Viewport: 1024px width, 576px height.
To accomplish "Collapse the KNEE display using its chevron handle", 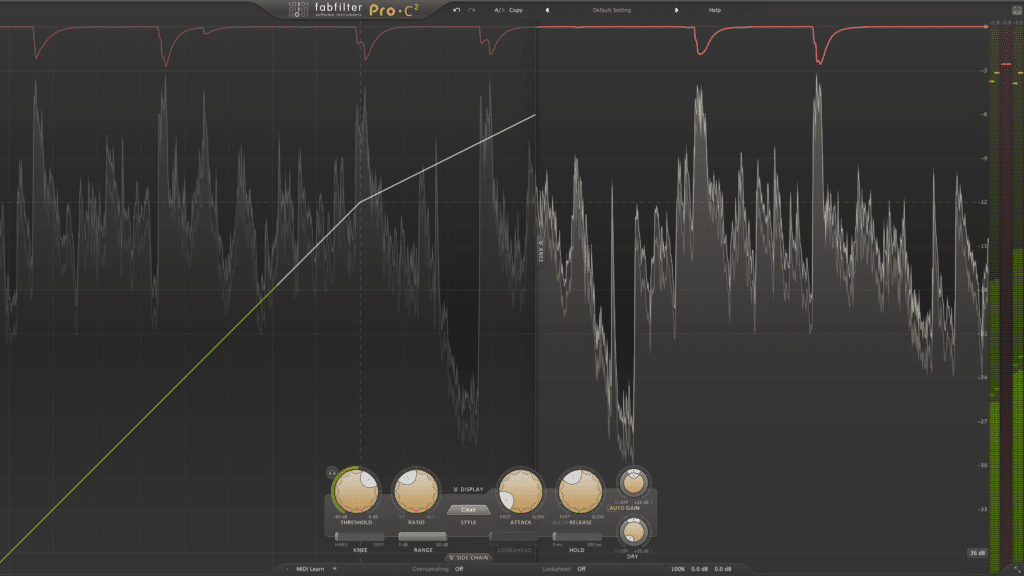I will pos(541,250).
